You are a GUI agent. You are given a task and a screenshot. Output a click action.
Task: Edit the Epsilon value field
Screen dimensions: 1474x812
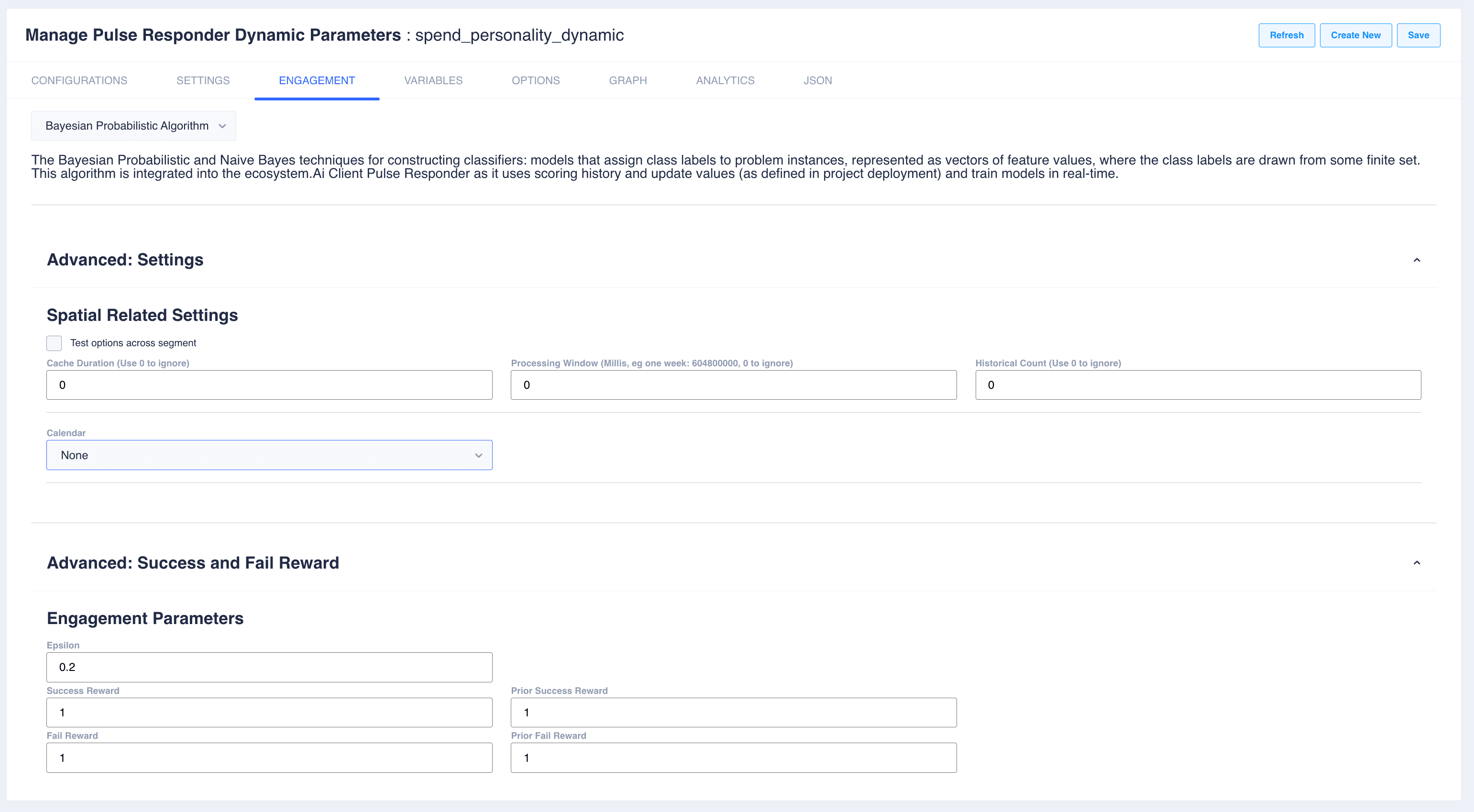(269, 667)
